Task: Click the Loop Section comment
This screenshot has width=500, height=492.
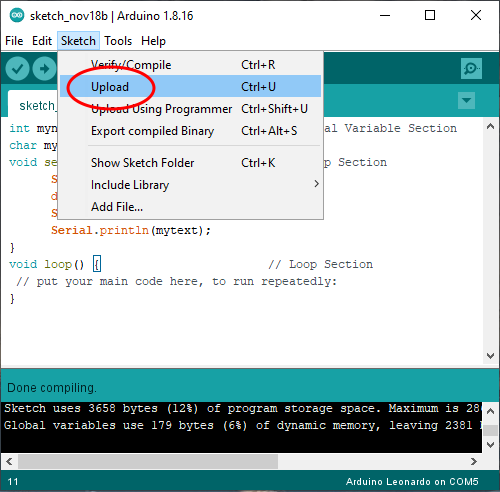Action: coord(321,264)
